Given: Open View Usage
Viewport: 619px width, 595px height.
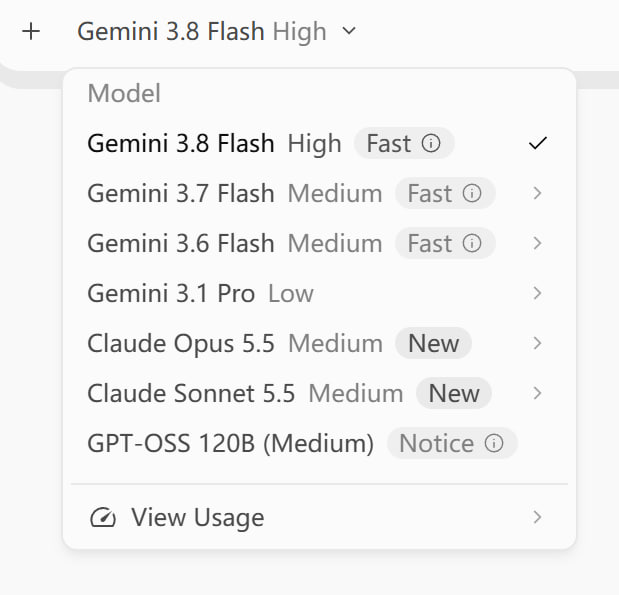Looking at the screenshot, I should tap(319, 517).
